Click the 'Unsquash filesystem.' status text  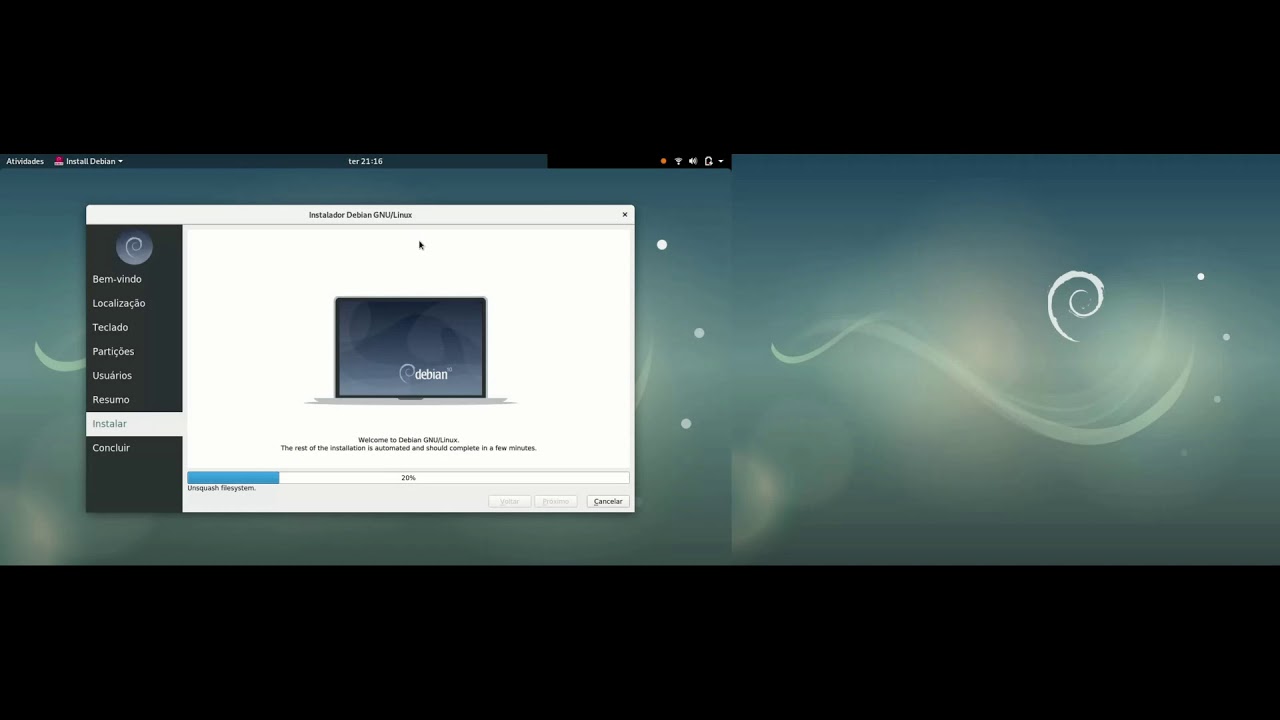click(222, 488)
